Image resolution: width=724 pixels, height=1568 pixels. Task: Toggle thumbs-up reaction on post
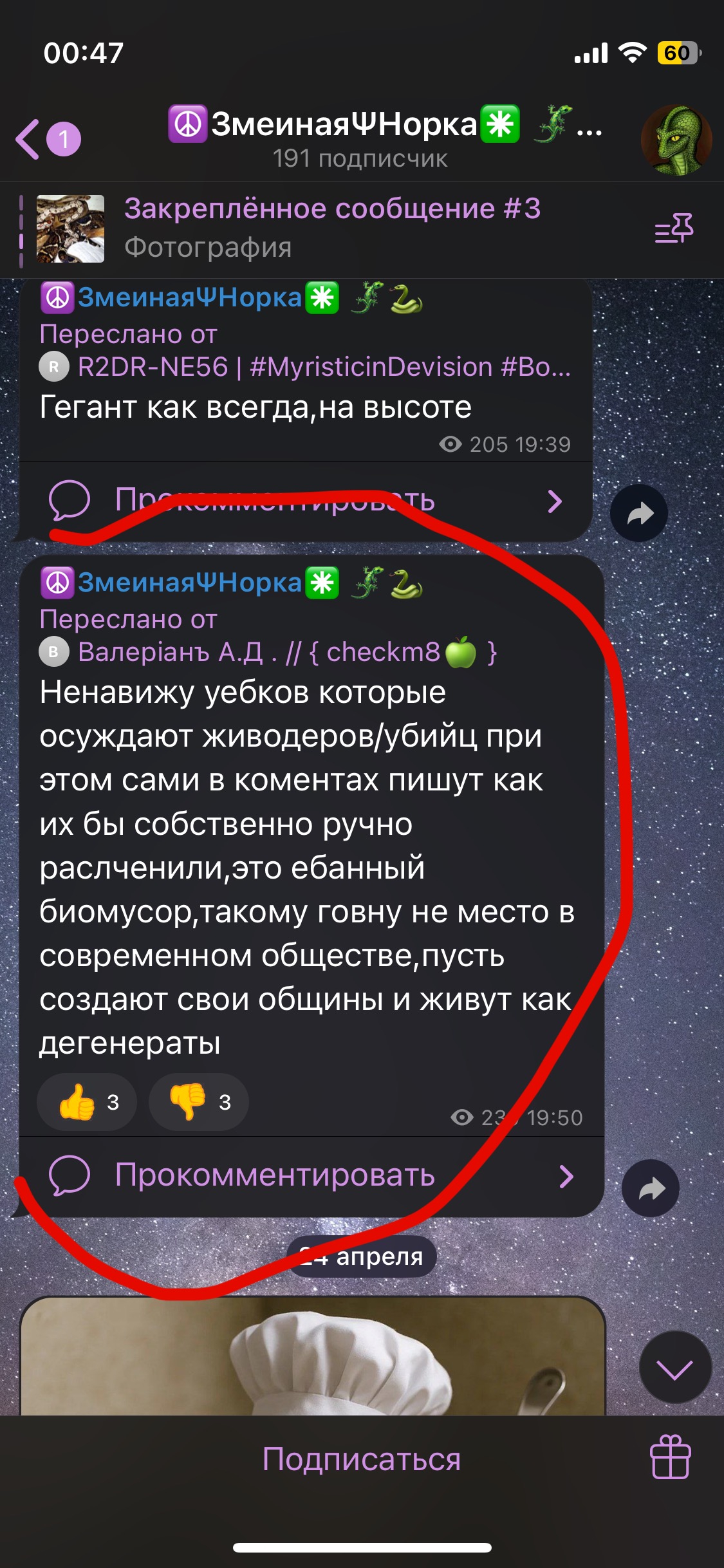pos(87,1102)
